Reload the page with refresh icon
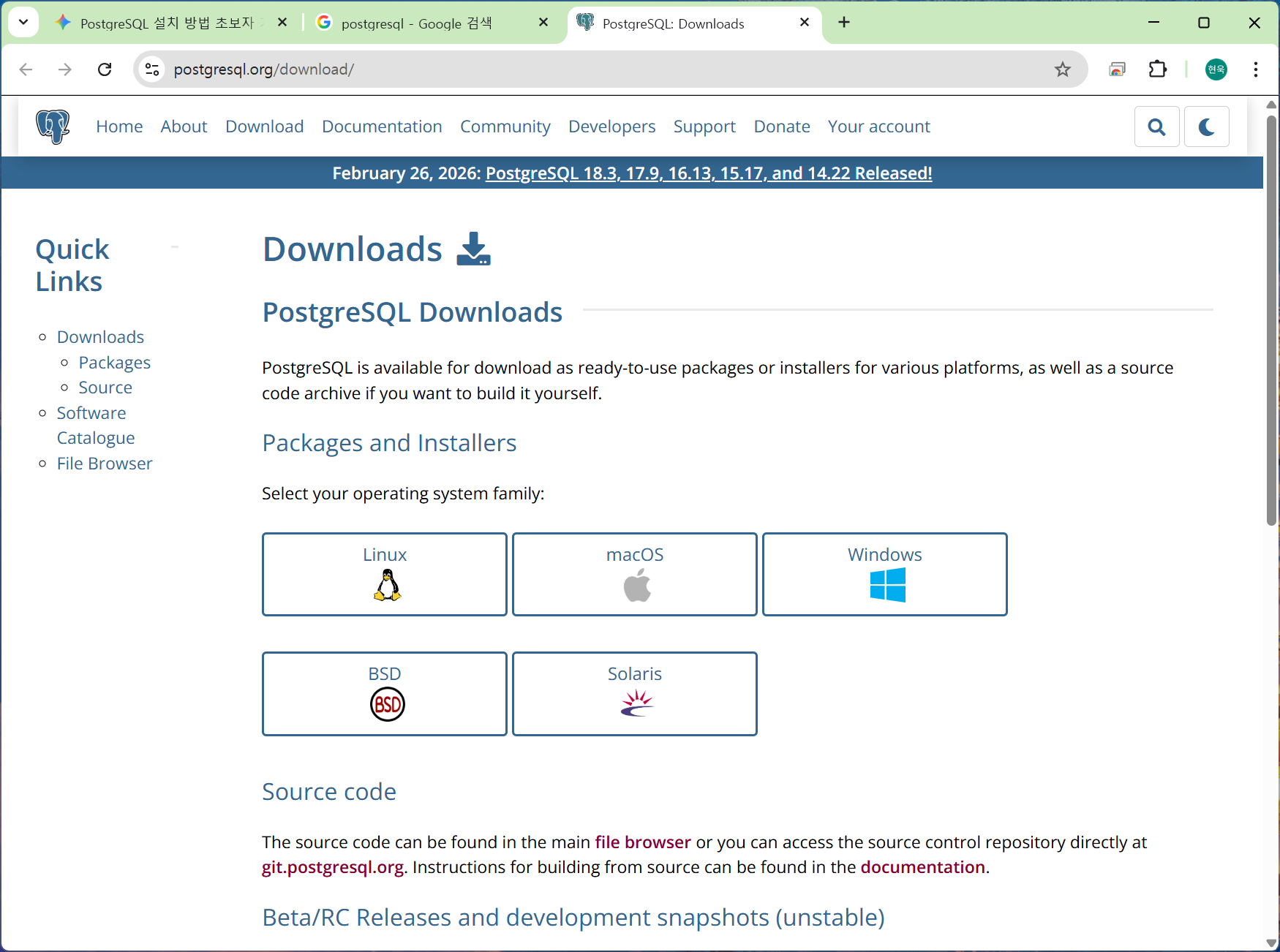 click(105, 69)
